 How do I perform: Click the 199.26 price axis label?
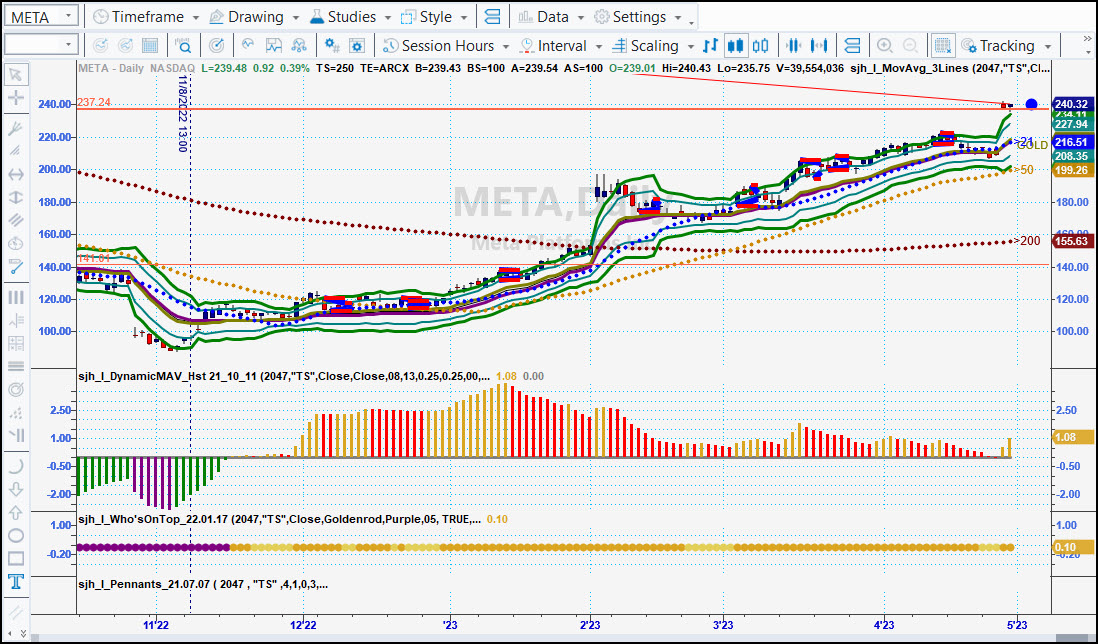1072,170
